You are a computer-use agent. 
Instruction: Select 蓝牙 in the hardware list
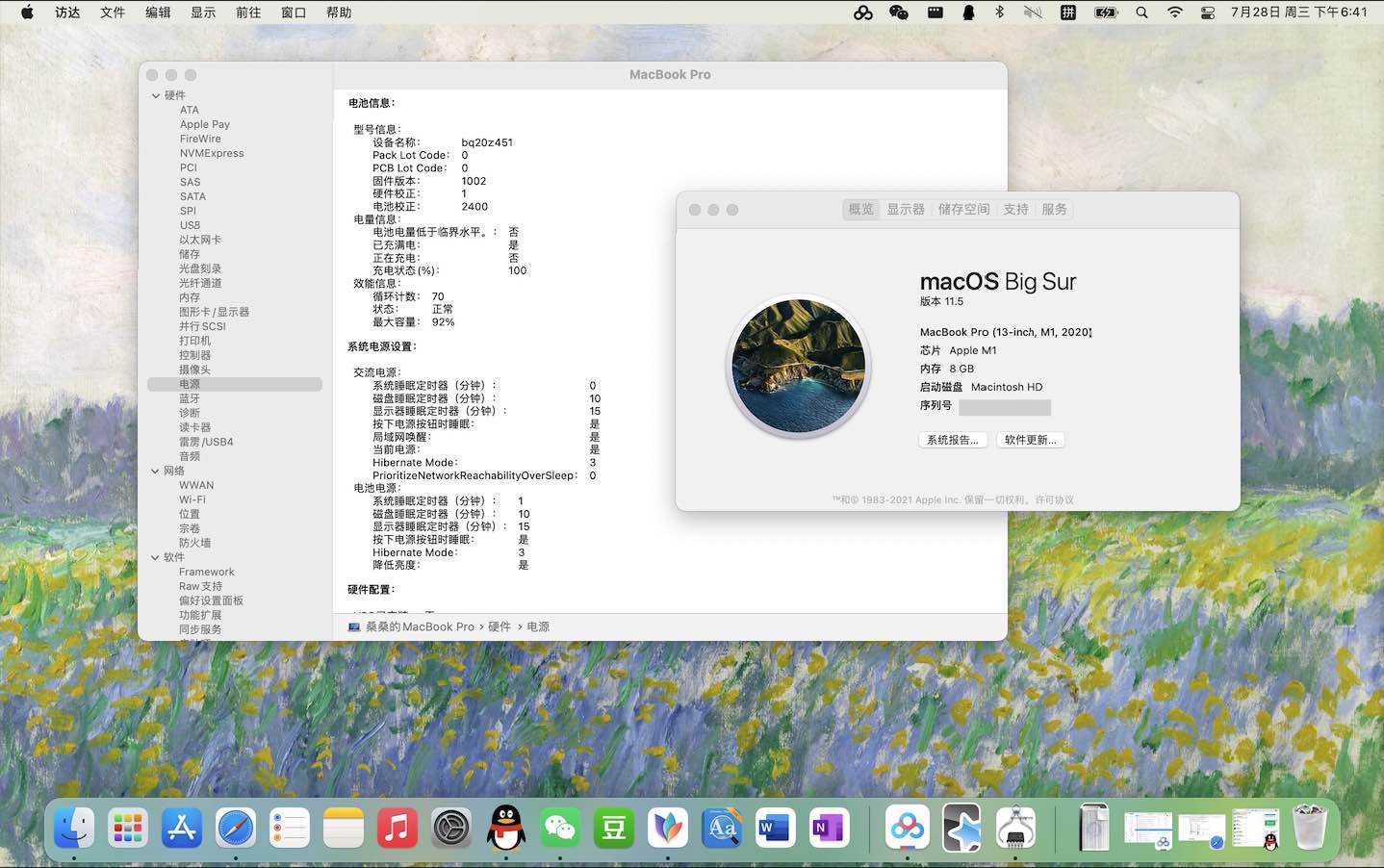coord(190,398)
